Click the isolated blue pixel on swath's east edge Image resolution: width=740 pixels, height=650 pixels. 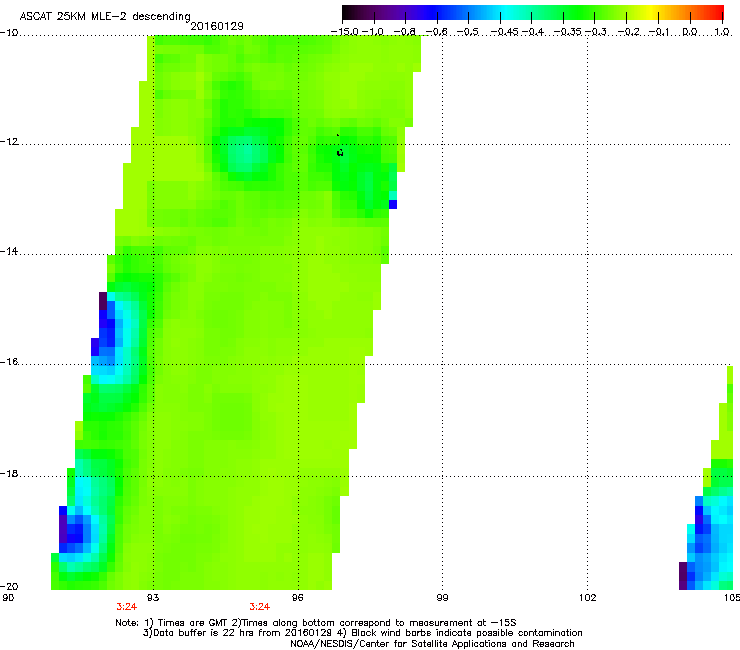click(x=393, y=204)
